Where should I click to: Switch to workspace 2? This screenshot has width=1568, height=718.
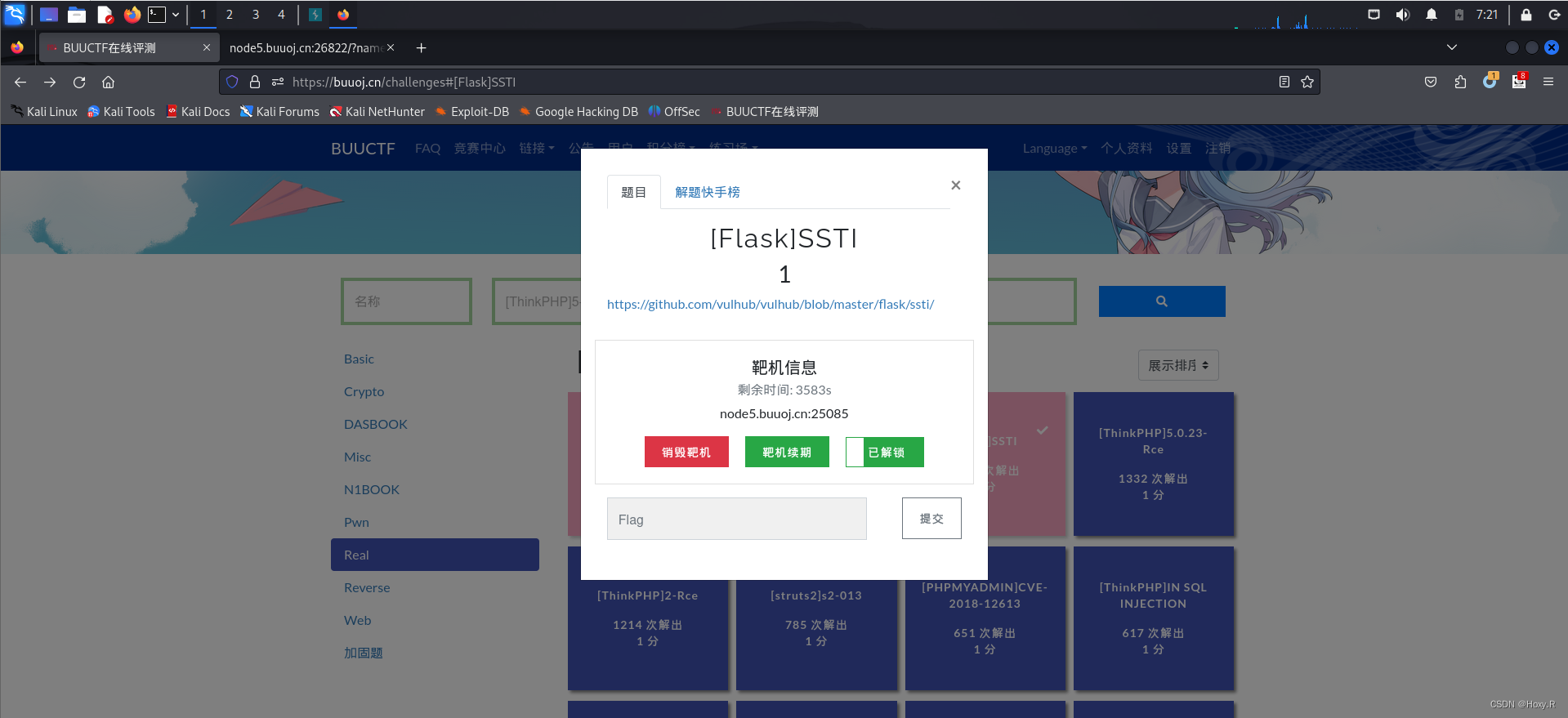pyautogui.click(x=230, y=15)
